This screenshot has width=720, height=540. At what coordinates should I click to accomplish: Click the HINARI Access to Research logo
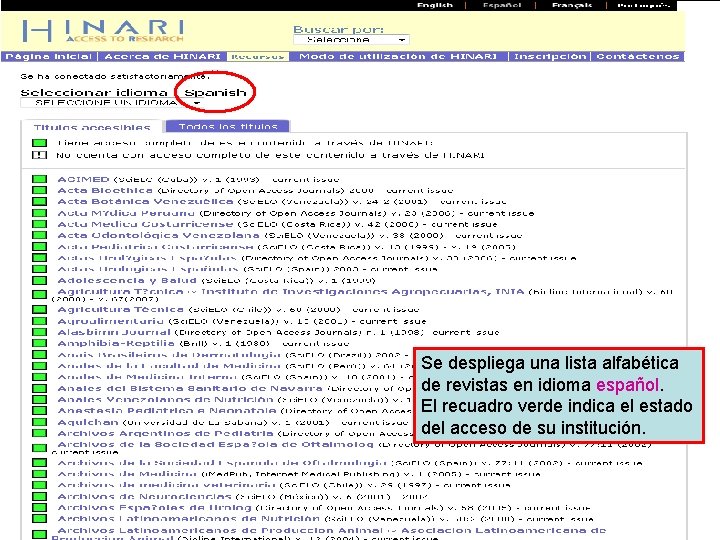tap(103, 31)
